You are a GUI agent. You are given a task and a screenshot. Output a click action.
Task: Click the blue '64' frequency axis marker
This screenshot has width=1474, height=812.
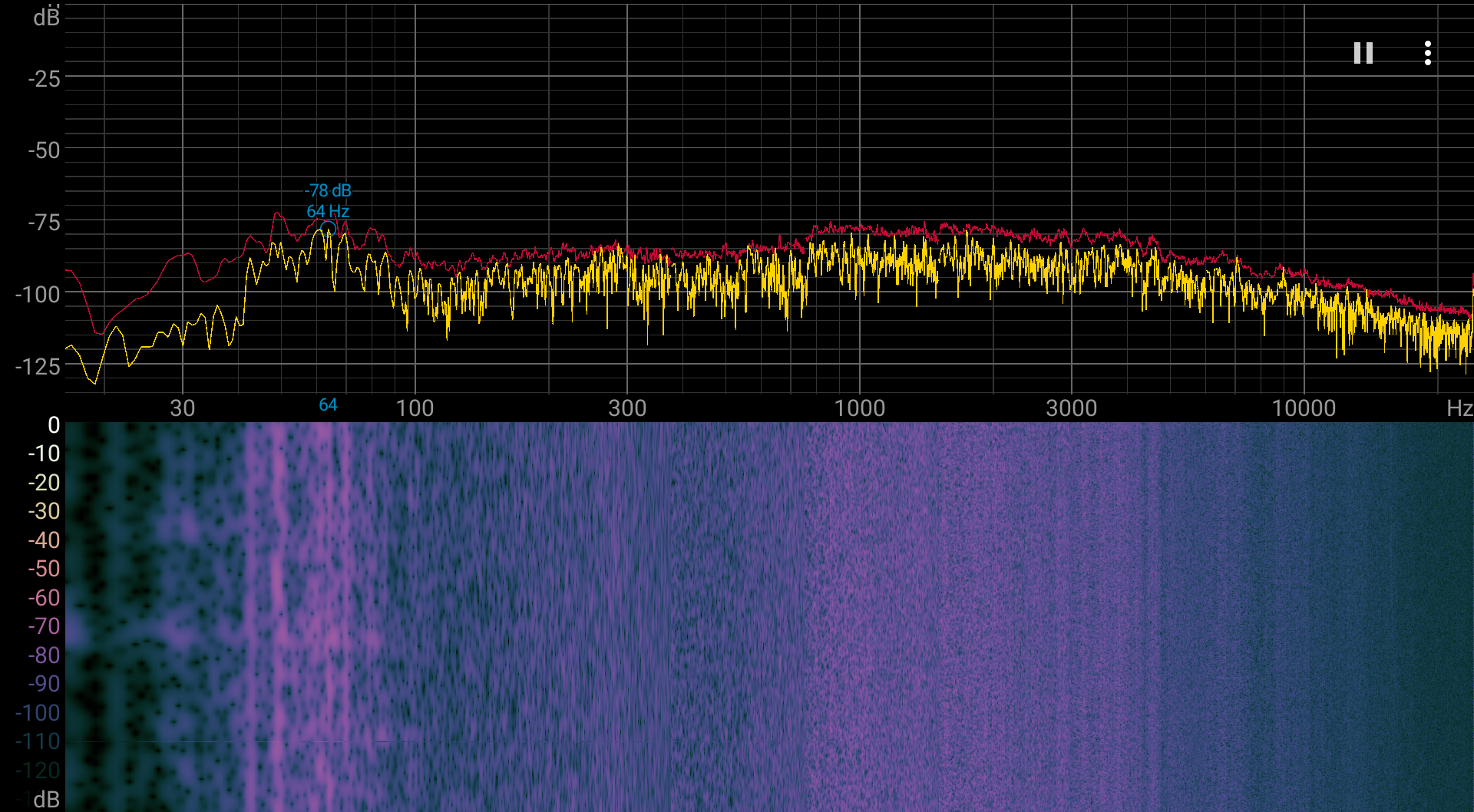pyautogui.click(x=328, y=405)
